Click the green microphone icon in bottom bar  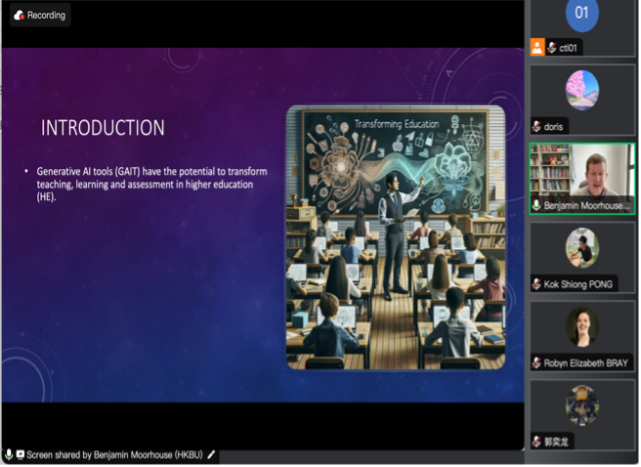click(x=9, y=455)
